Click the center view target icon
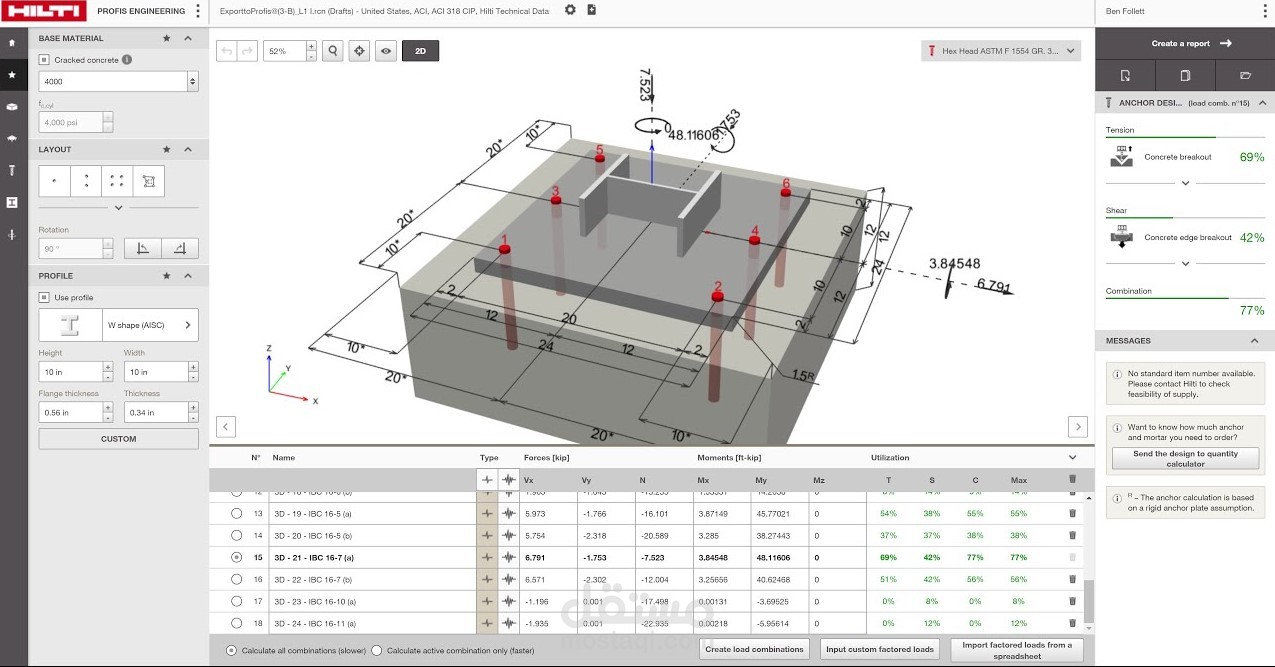The width and height of the screenshot is (1275, 667). point(359,51)
